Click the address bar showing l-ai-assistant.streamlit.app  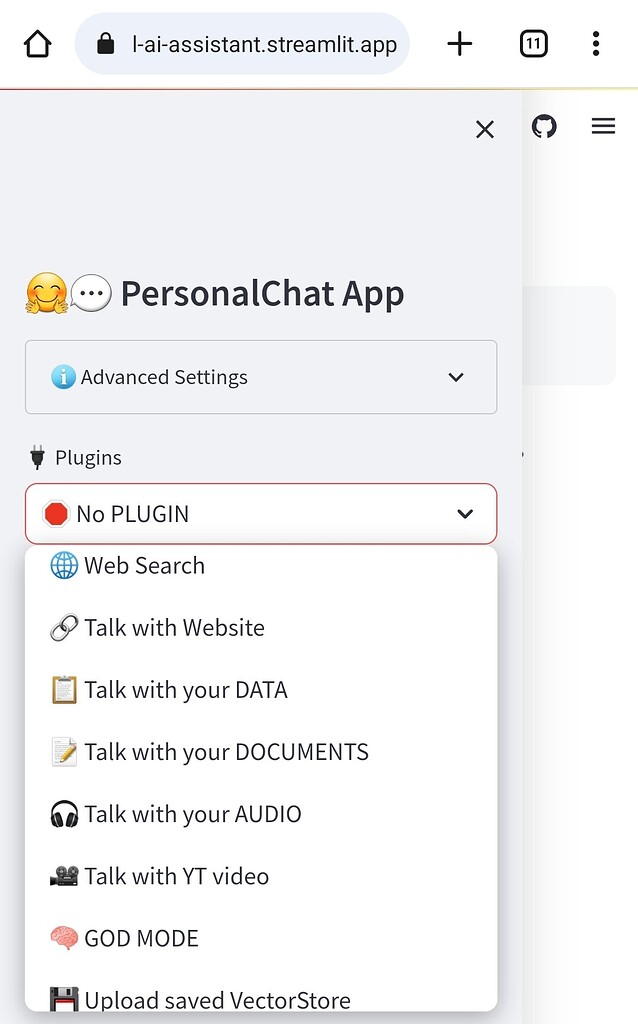coord(241,43)
